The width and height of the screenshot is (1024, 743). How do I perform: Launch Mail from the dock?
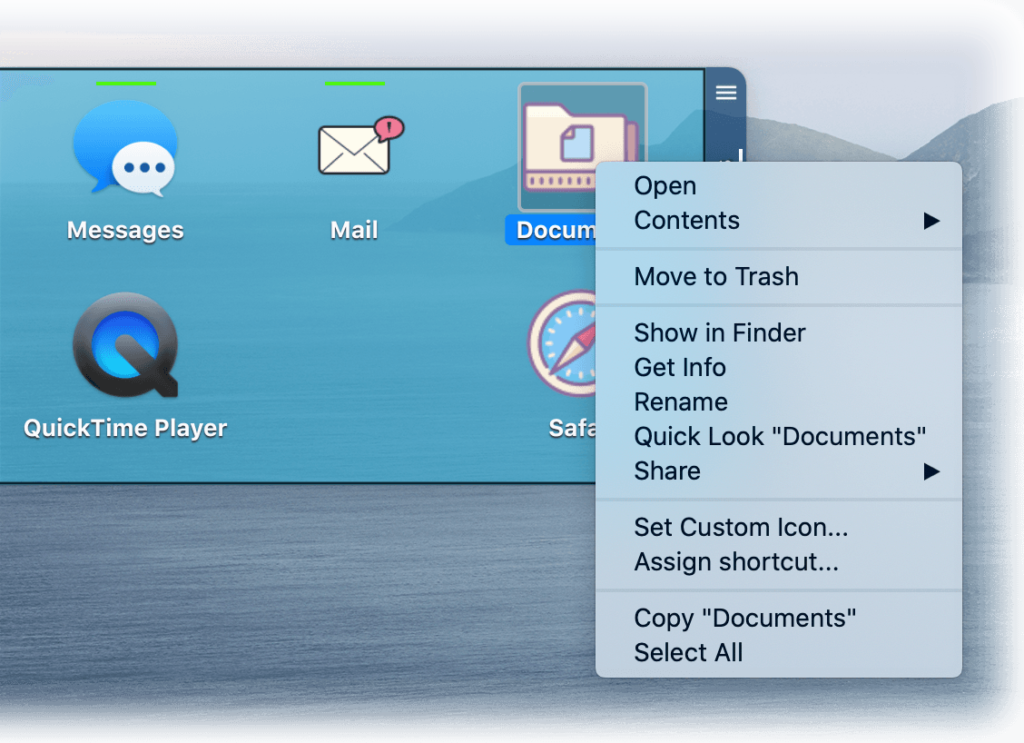point(355,150)
